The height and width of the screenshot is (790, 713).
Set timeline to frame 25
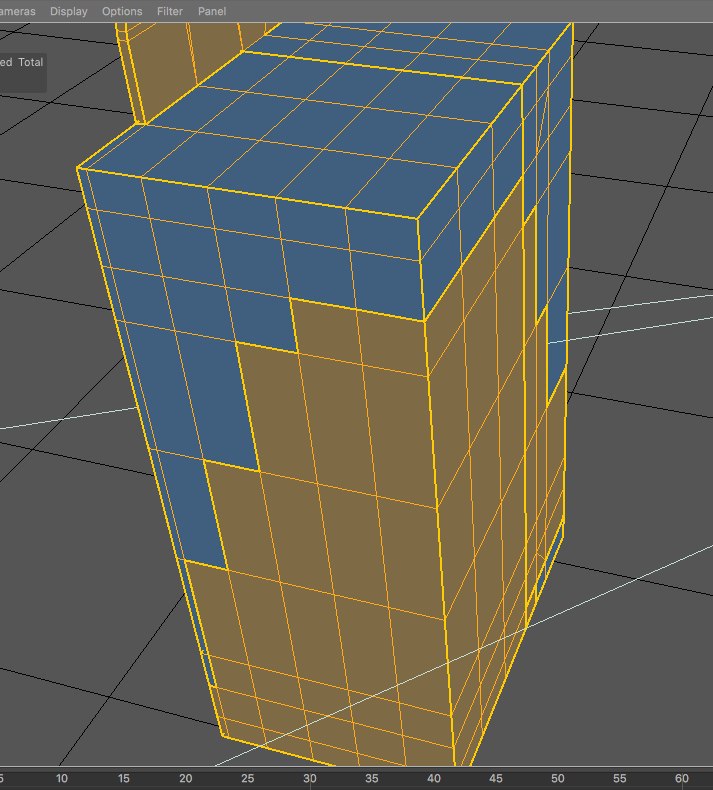(247, 778)
